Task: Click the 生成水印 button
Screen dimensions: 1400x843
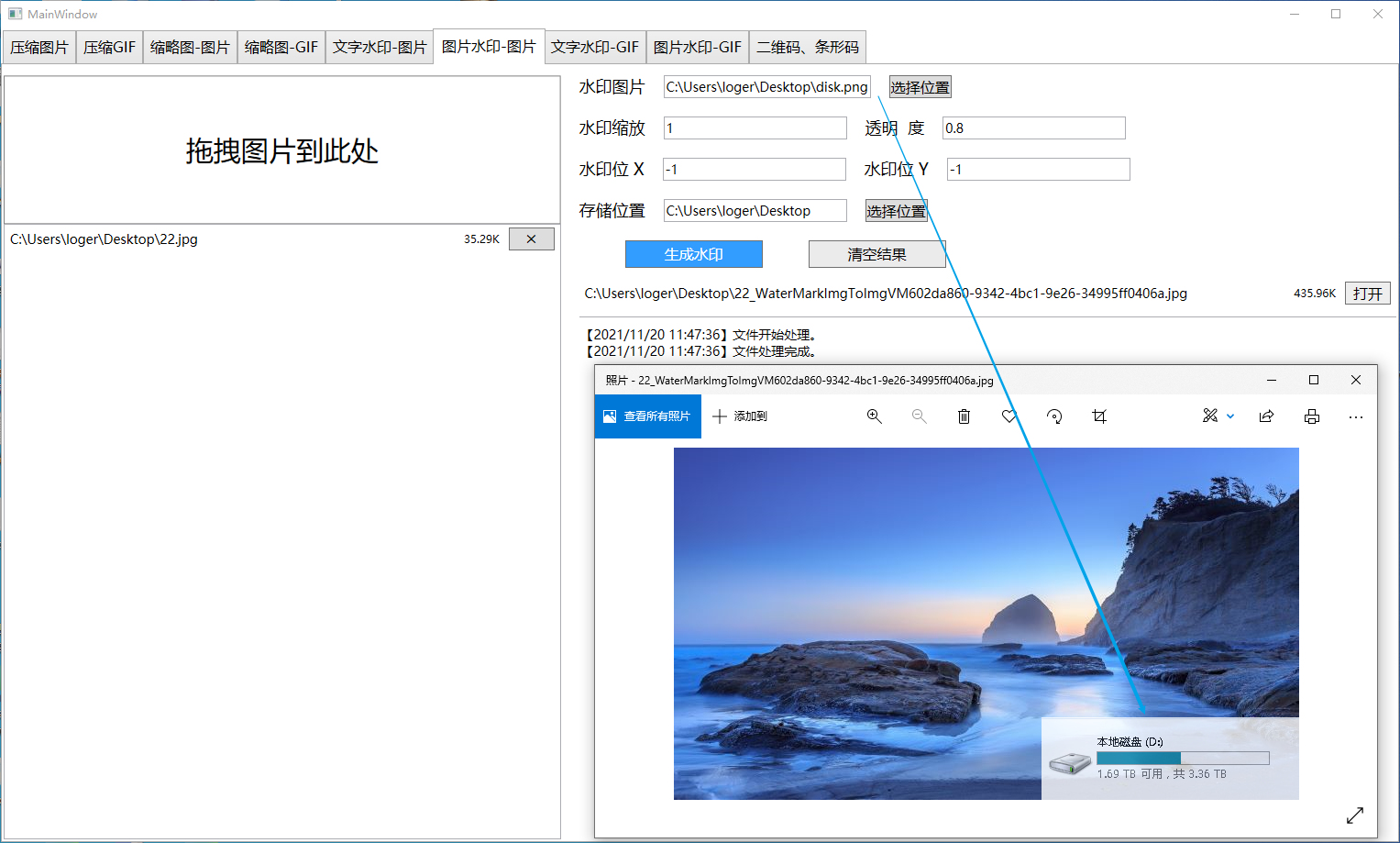Action: click(x=694, y=254)
